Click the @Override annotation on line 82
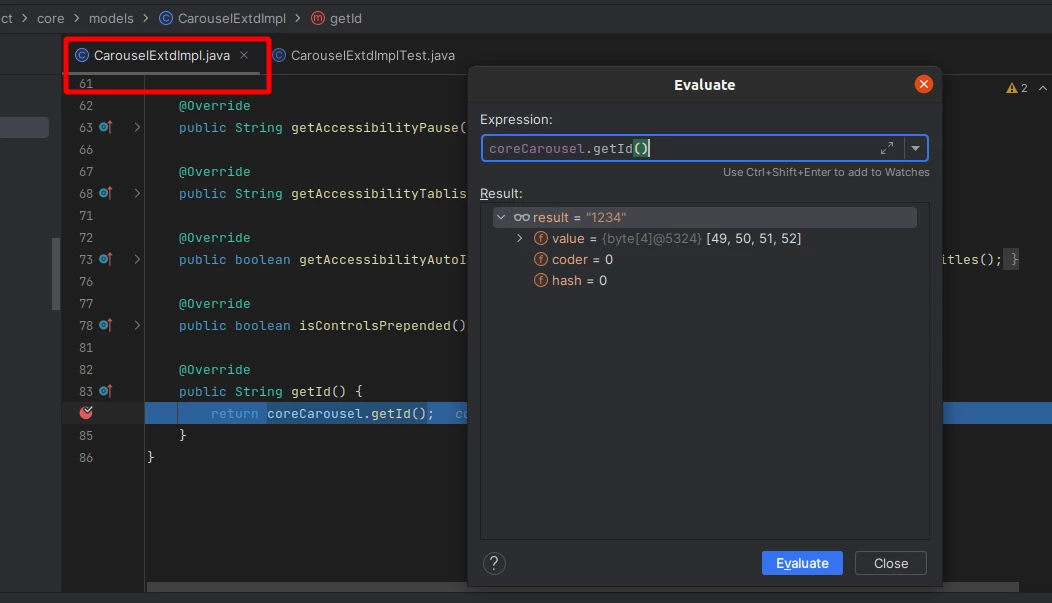 [215, 370]
